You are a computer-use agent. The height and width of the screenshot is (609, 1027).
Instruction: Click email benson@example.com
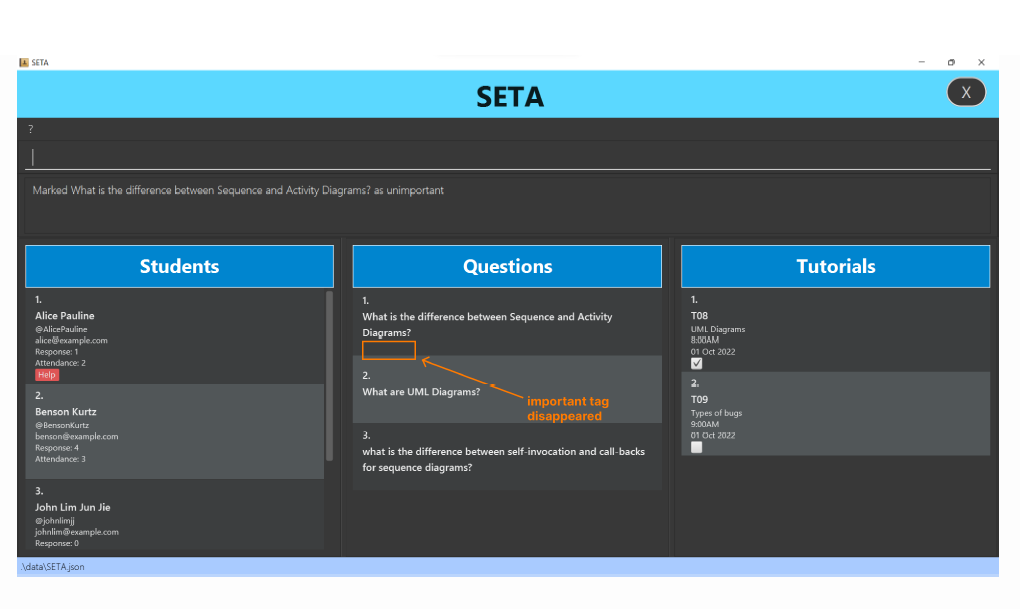[77, 436]
